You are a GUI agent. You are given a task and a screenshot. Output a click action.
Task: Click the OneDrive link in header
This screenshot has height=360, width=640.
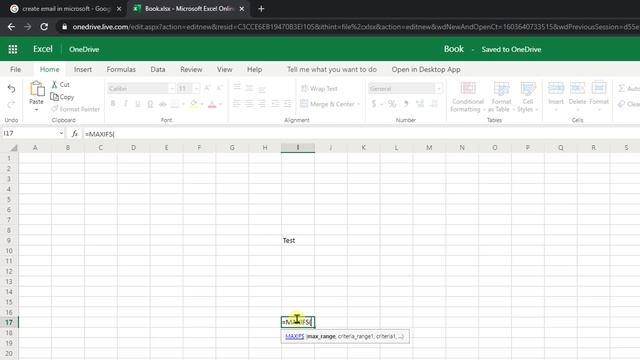84,49
